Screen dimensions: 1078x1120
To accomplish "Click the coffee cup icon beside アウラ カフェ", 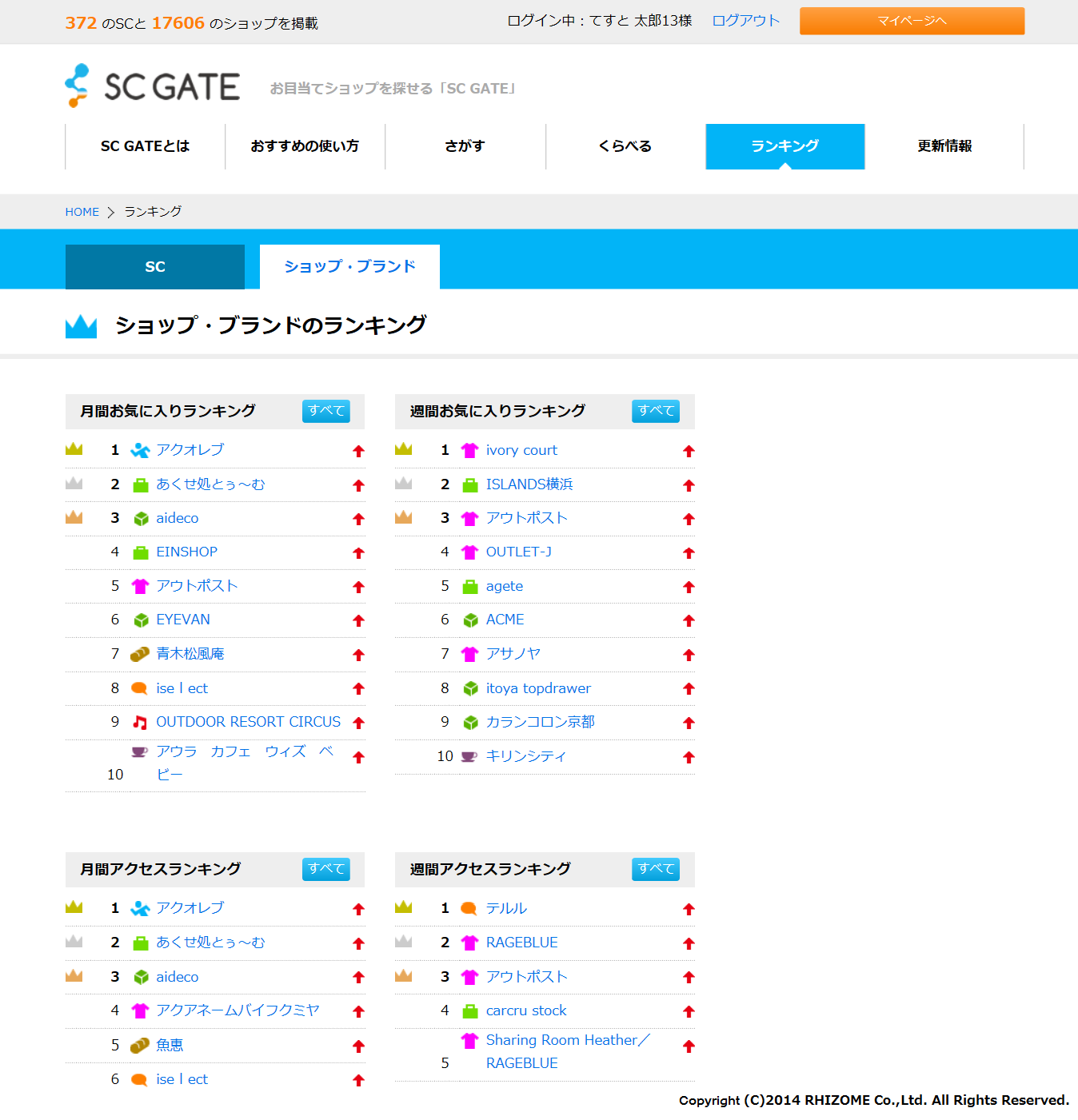I will [x=139, y=751].
